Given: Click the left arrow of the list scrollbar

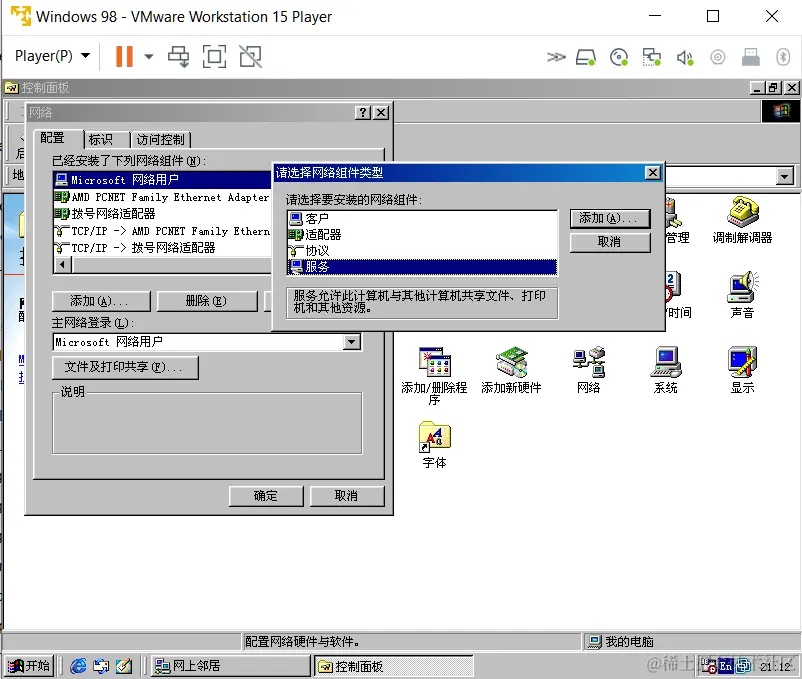Looking at the screenshot, I should [63, 265].
